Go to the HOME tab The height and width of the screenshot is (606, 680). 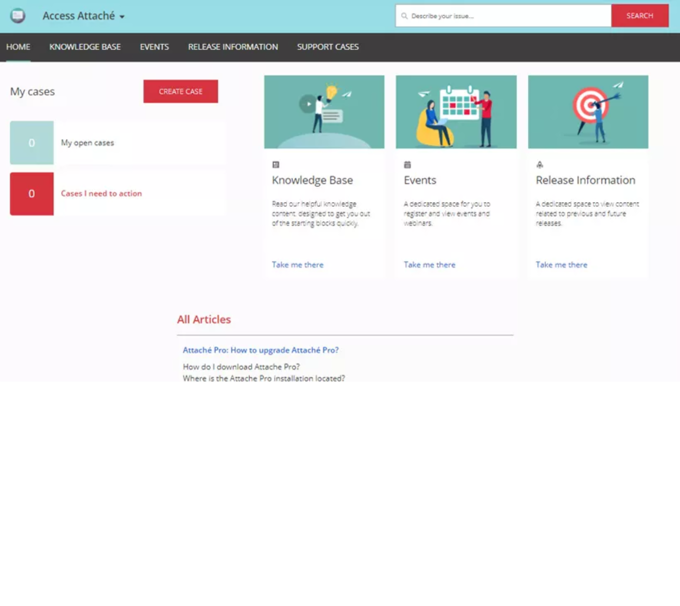[x=18, y=47]
